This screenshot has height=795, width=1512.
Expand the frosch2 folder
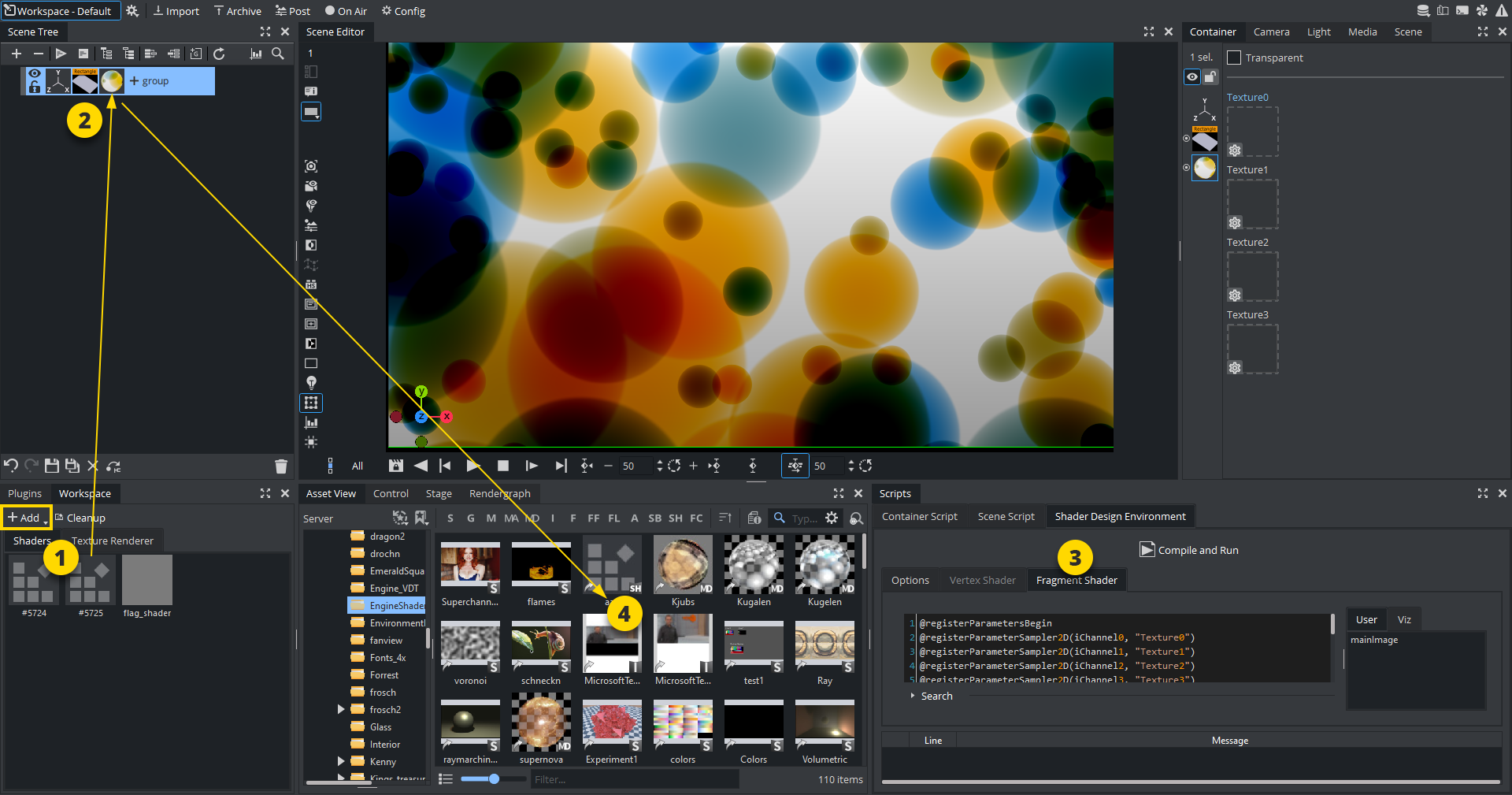[341, 709]
